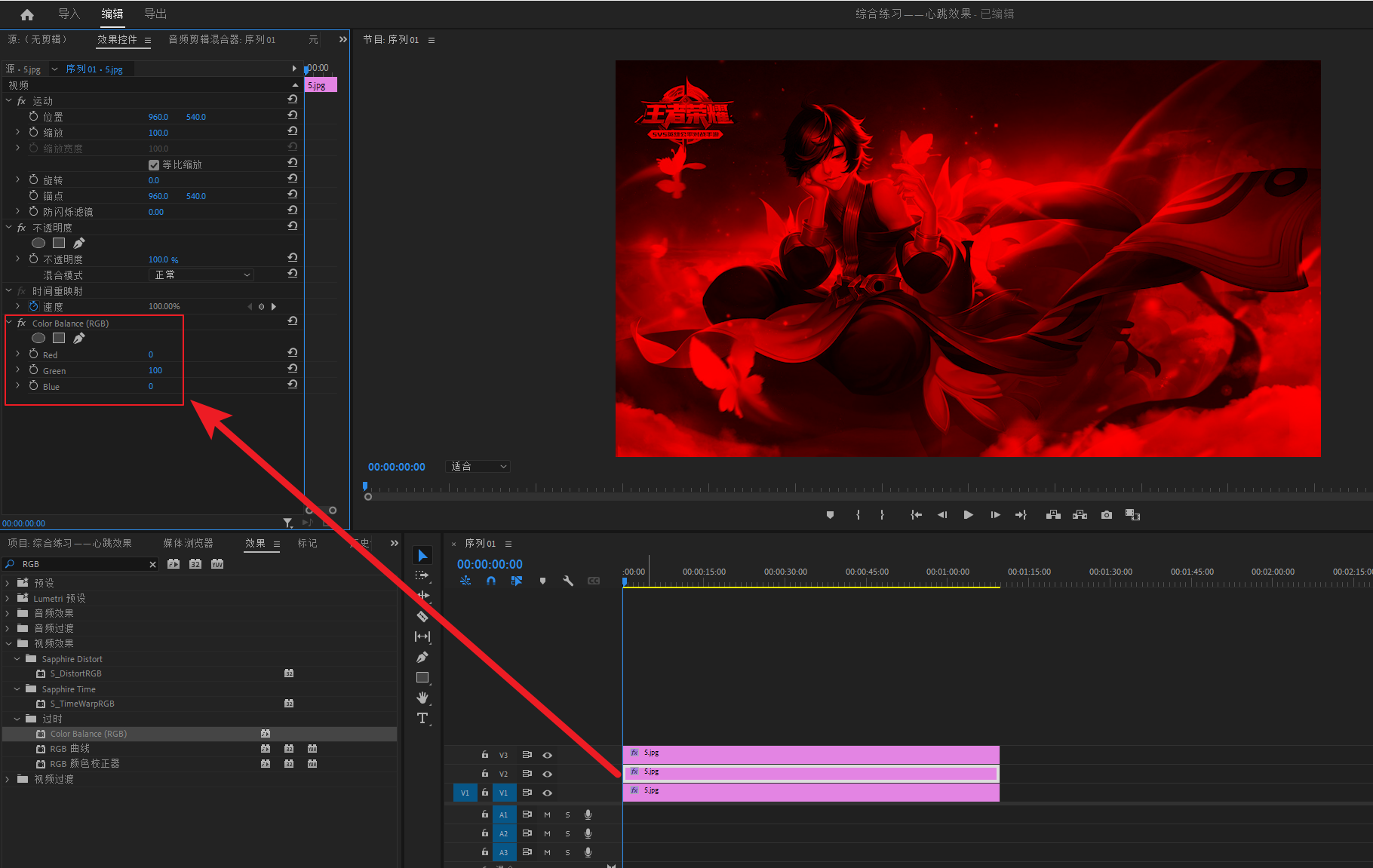This screenshot has height=868, width=1373.
Task: Collapse the 视频效果 folder
Action: click(x=9, y=643)
